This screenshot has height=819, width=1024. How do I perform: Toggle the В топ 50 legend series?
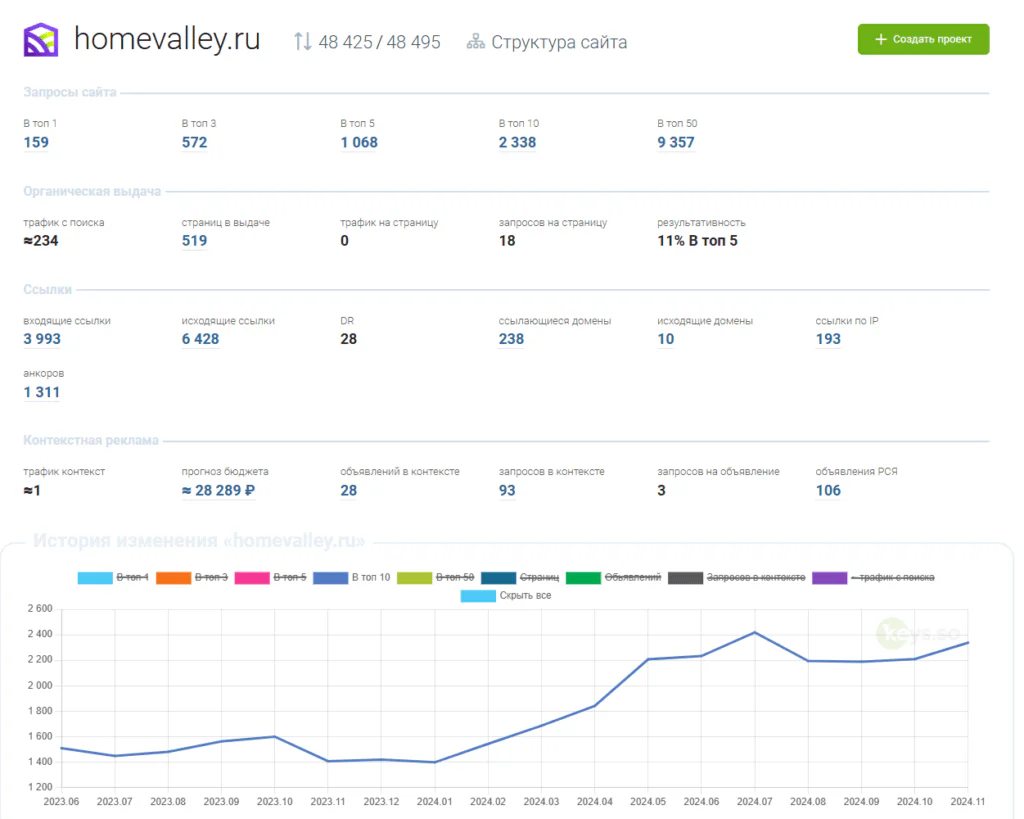click(435, 577)
